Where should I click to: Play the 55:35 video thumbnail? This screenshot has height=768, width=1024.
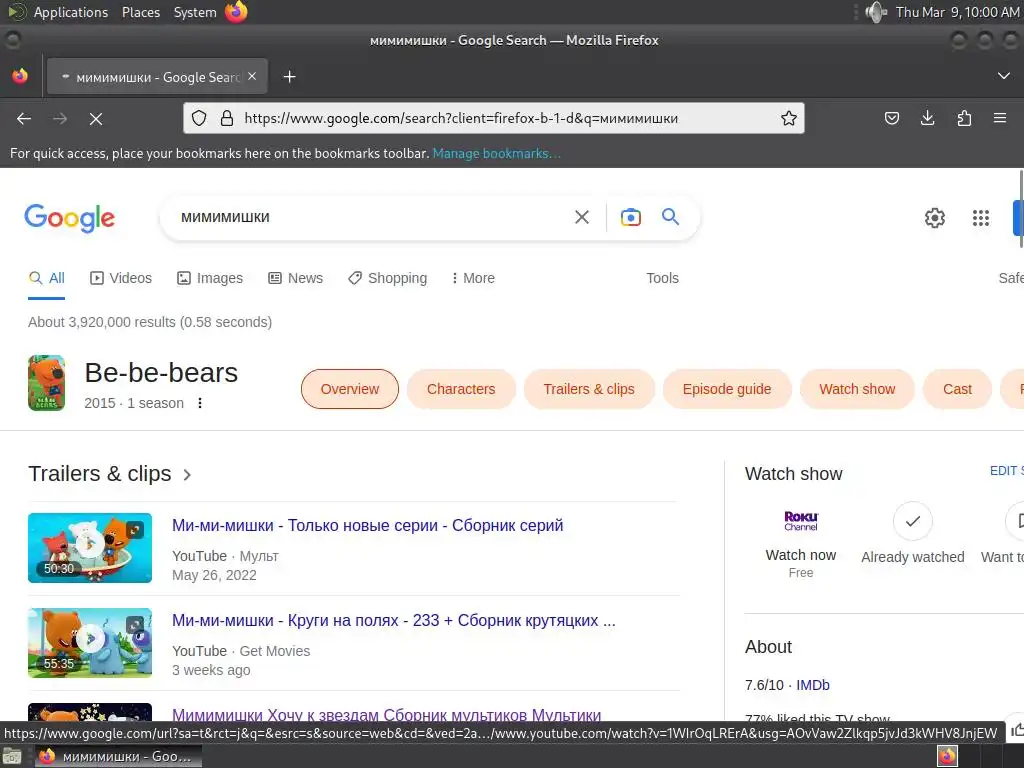click(90, 643)
